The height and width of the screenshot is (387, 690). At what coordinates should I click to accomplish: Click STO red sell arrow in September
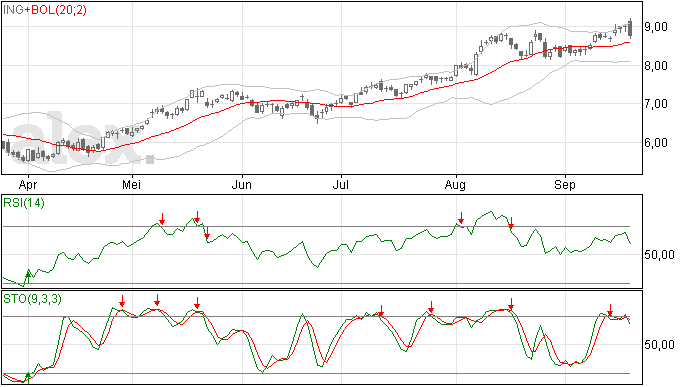click(x=610, y=310)
